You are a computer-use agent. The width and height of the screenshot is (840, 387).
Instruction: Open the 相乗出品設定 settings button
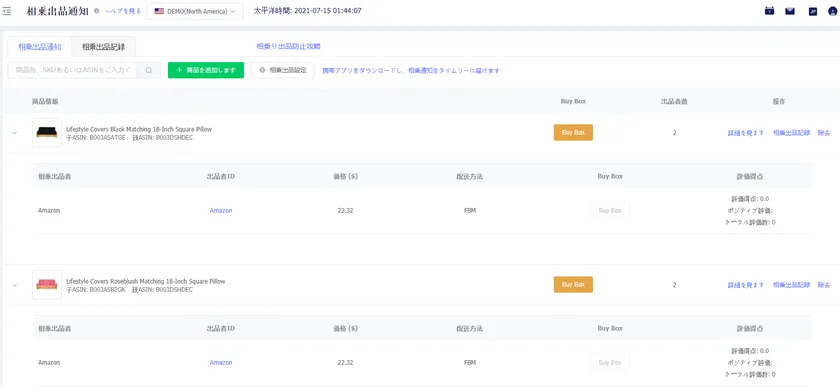[282, 70]
